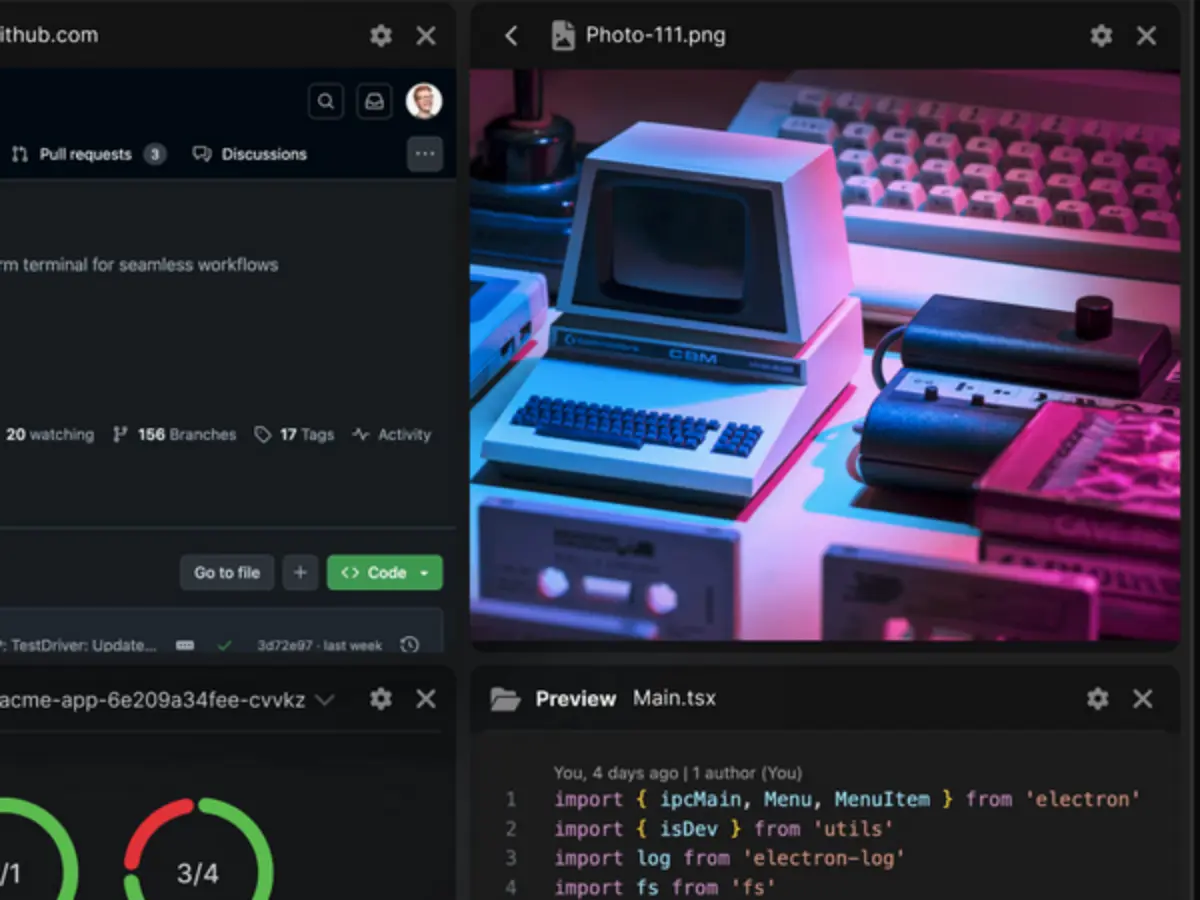Click the folder icon next to Preview
Image resolution: width=1200 pixels, height=900 pixels.
[x=506, y=699]
